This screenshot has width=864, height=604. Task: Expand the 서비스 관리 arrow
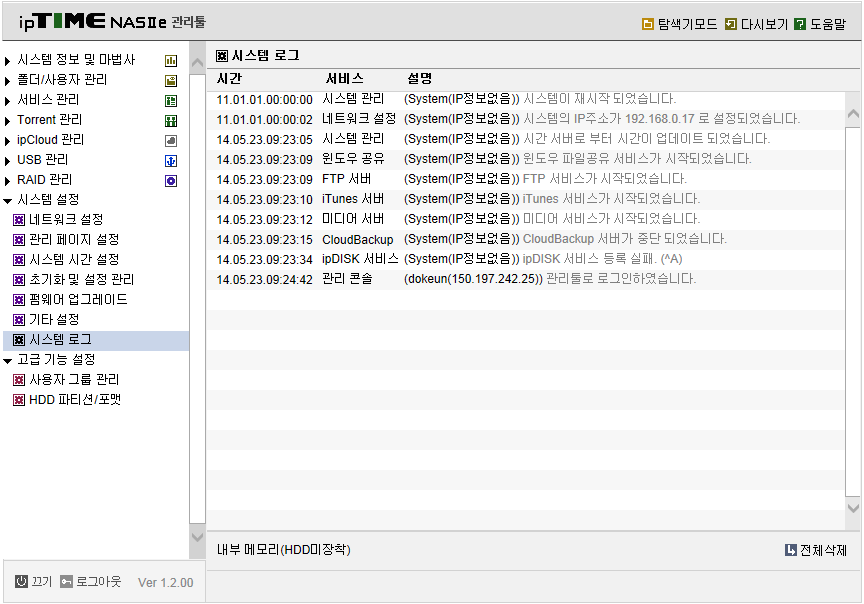pyautogui.click(x=7, y=101)
